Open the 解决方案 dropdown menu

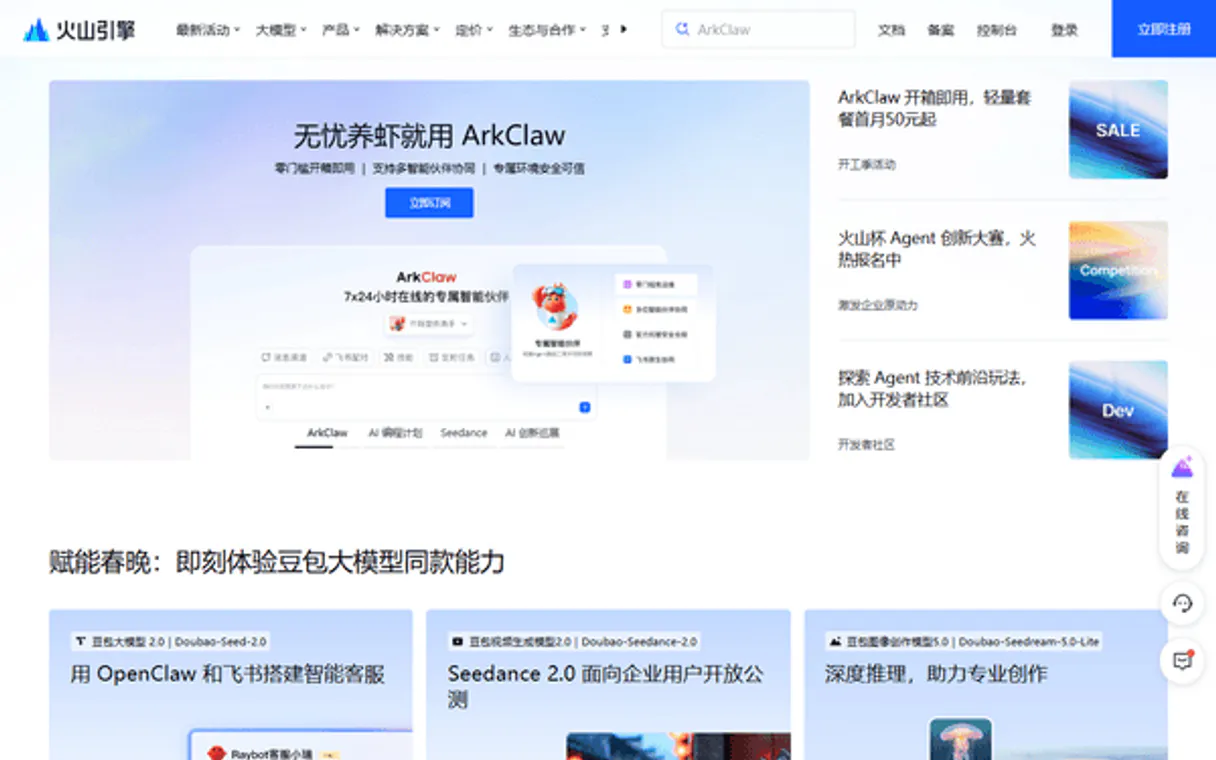(x=407, y=30)
